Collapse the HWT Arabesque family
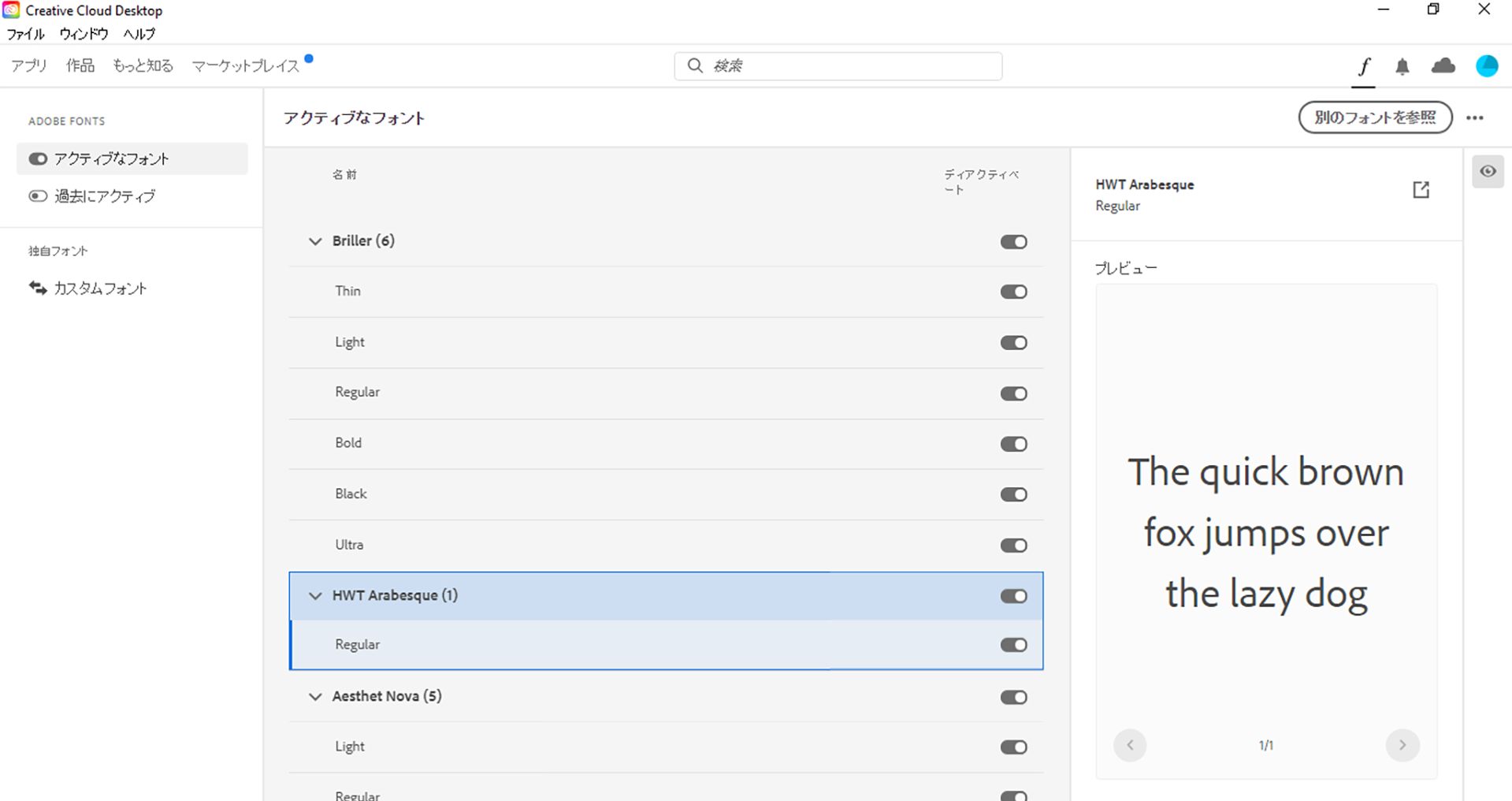 click(315, 596)
